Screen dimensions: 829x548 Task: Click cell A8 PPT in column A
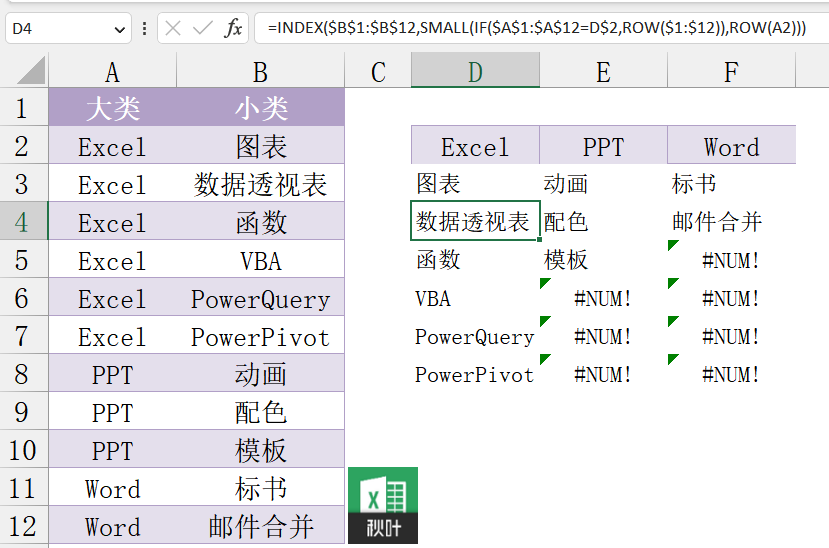tap(112, 374)
